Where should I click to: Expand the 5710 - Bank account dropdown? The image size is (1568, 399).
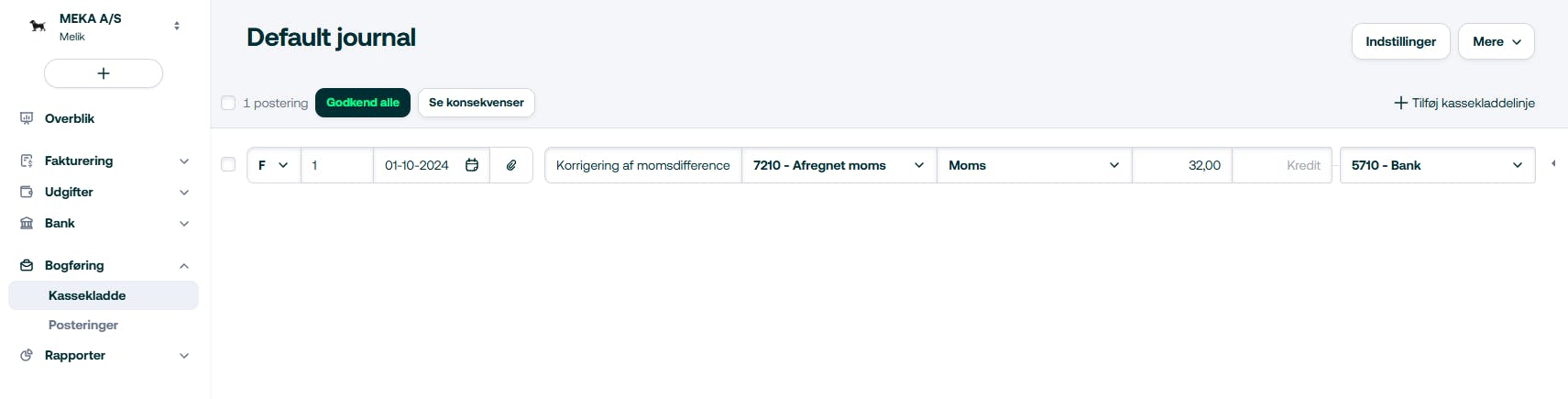(1437, 165)
